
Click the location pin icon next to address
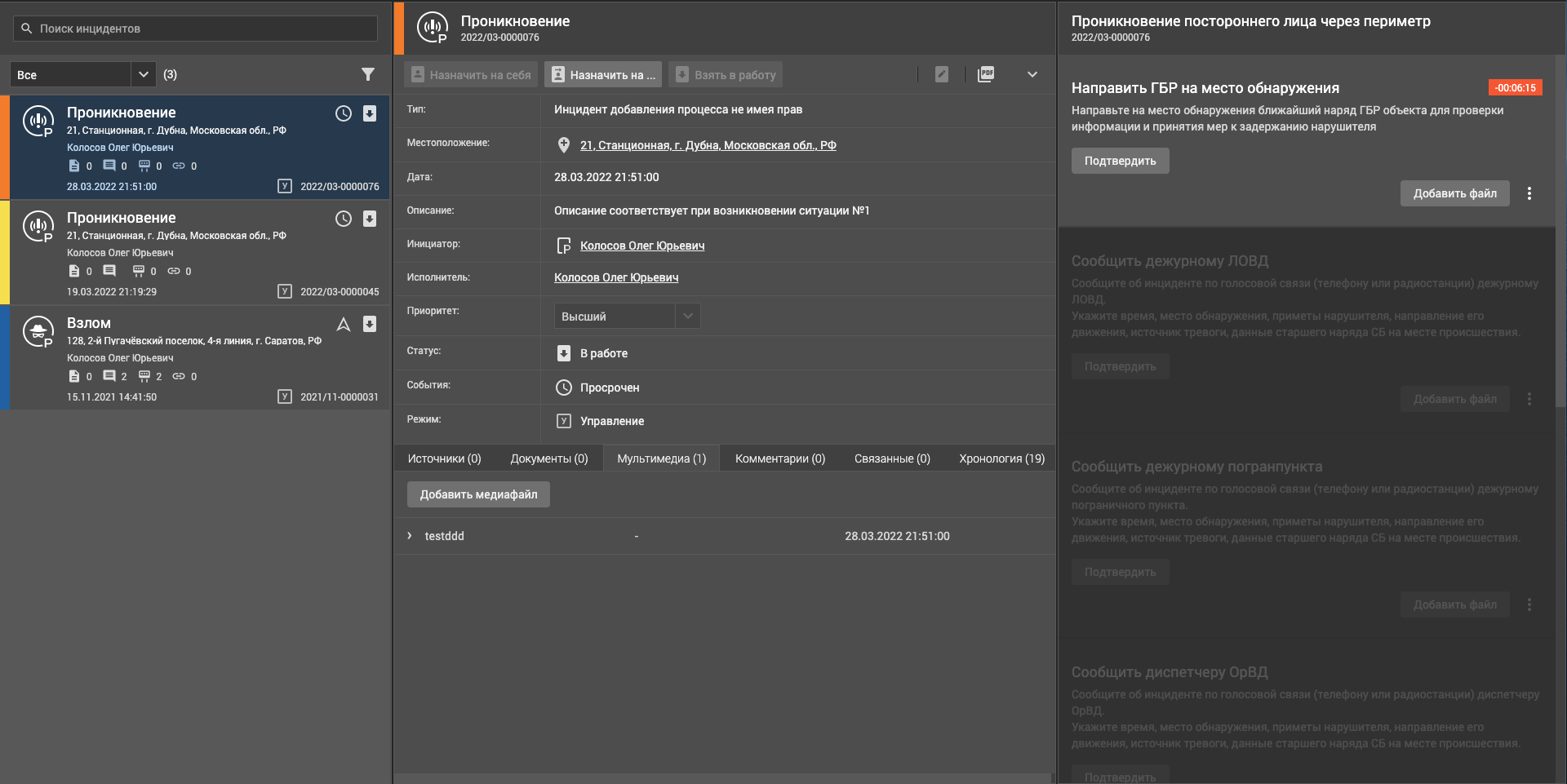563,145
